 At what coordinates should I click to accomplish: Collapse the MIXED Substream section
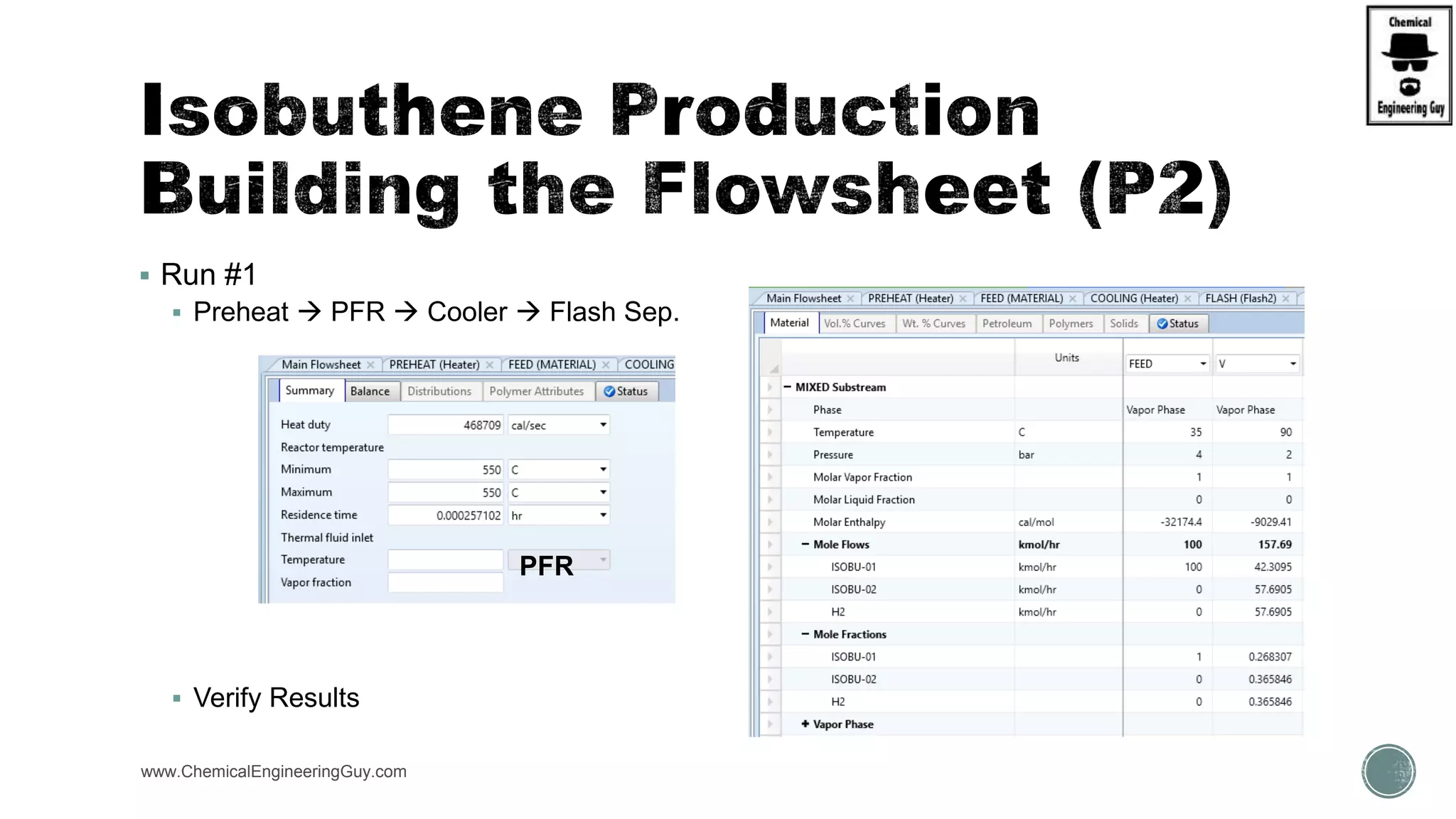coord(787,387)
